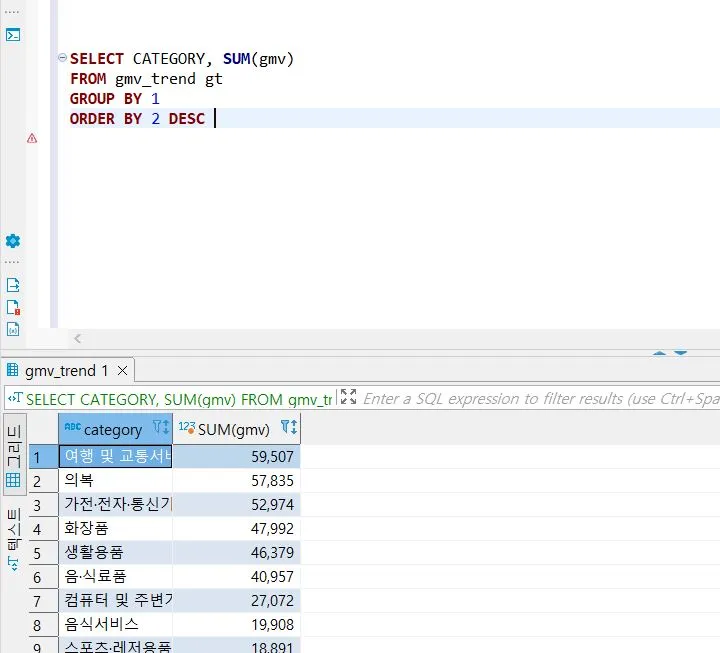This screenshot has width=720, height=653.
Task: Click the SUM function in editor
Action: 236,59
